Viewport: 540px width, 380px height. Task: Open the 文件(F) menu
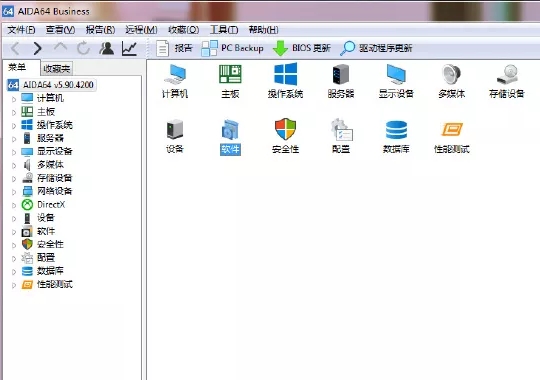21,30
